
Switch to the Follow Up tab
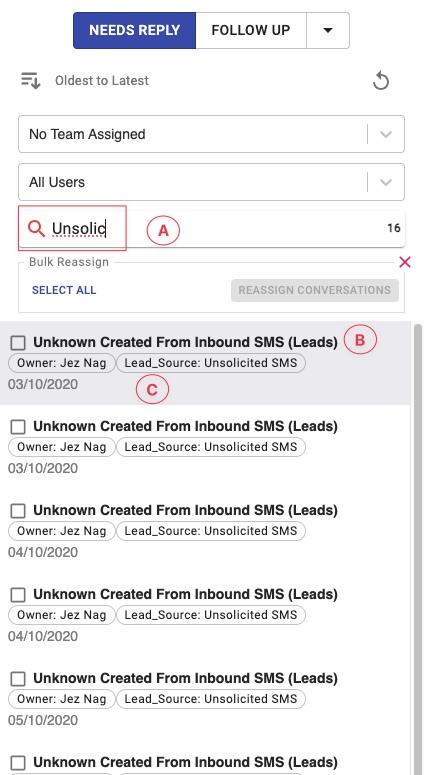click(251, 31)
